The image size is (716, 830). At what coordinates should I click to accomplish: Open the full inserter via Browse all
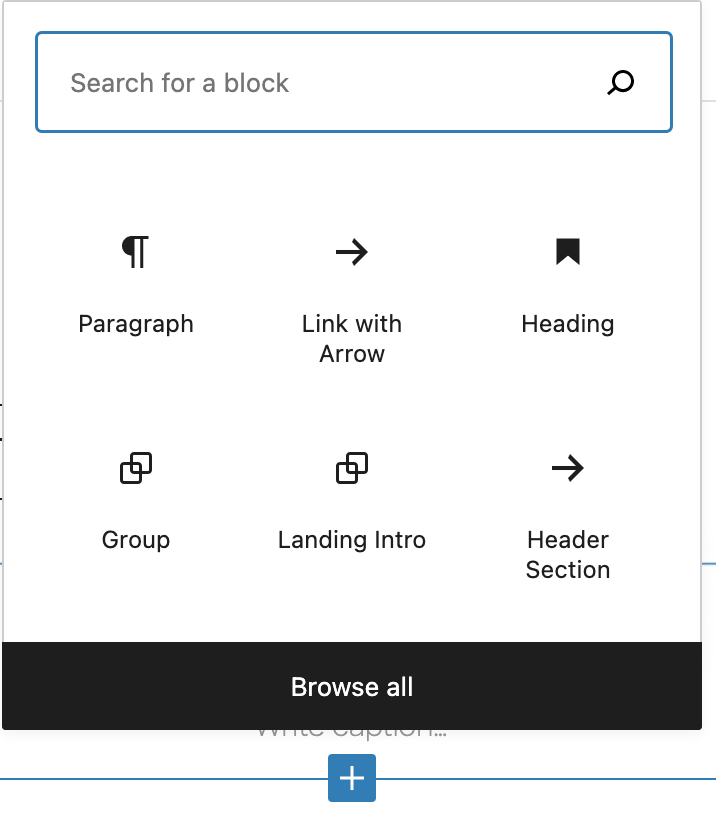pos(352,687)
